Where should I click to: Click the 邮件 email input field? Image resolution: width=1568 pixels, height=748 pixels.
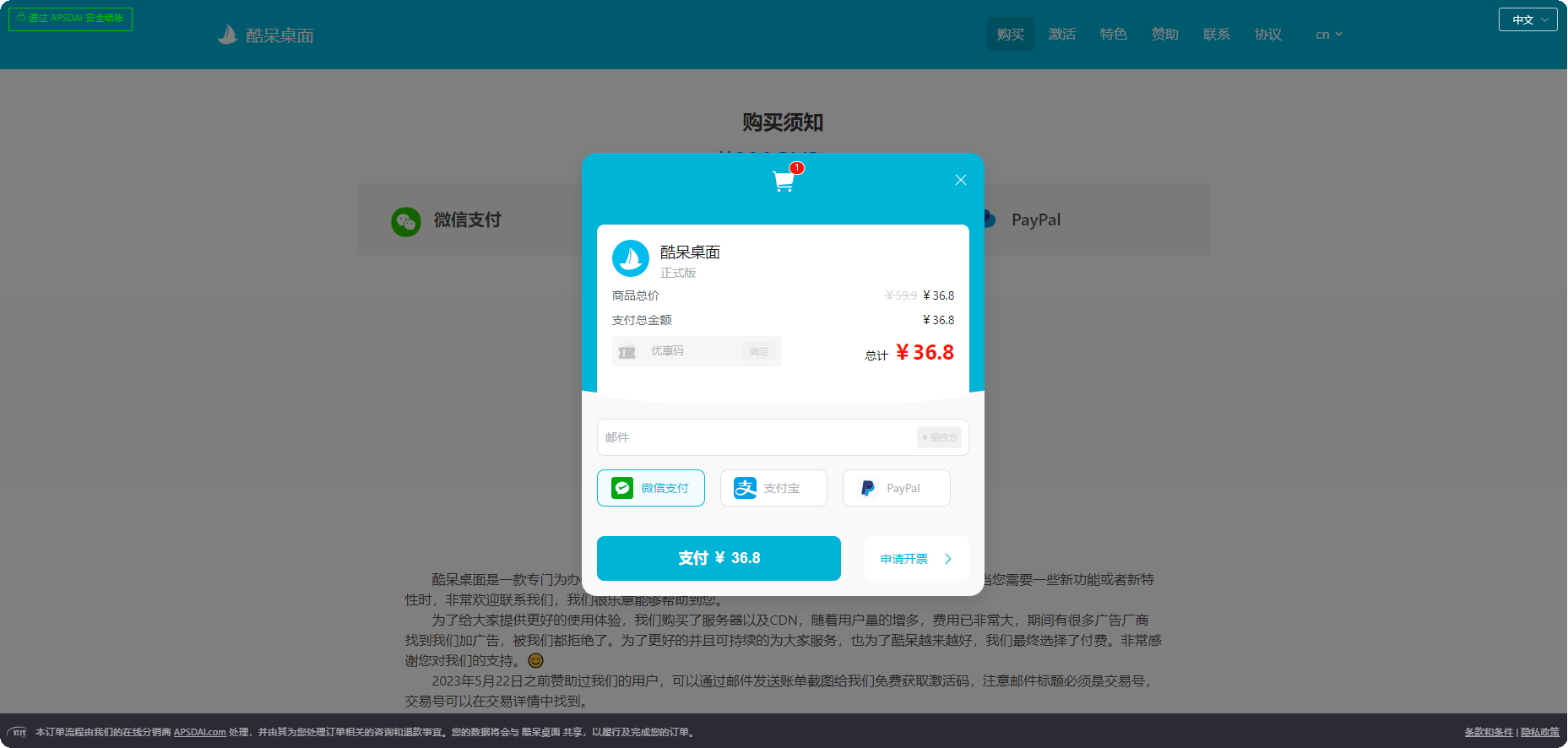756,437
